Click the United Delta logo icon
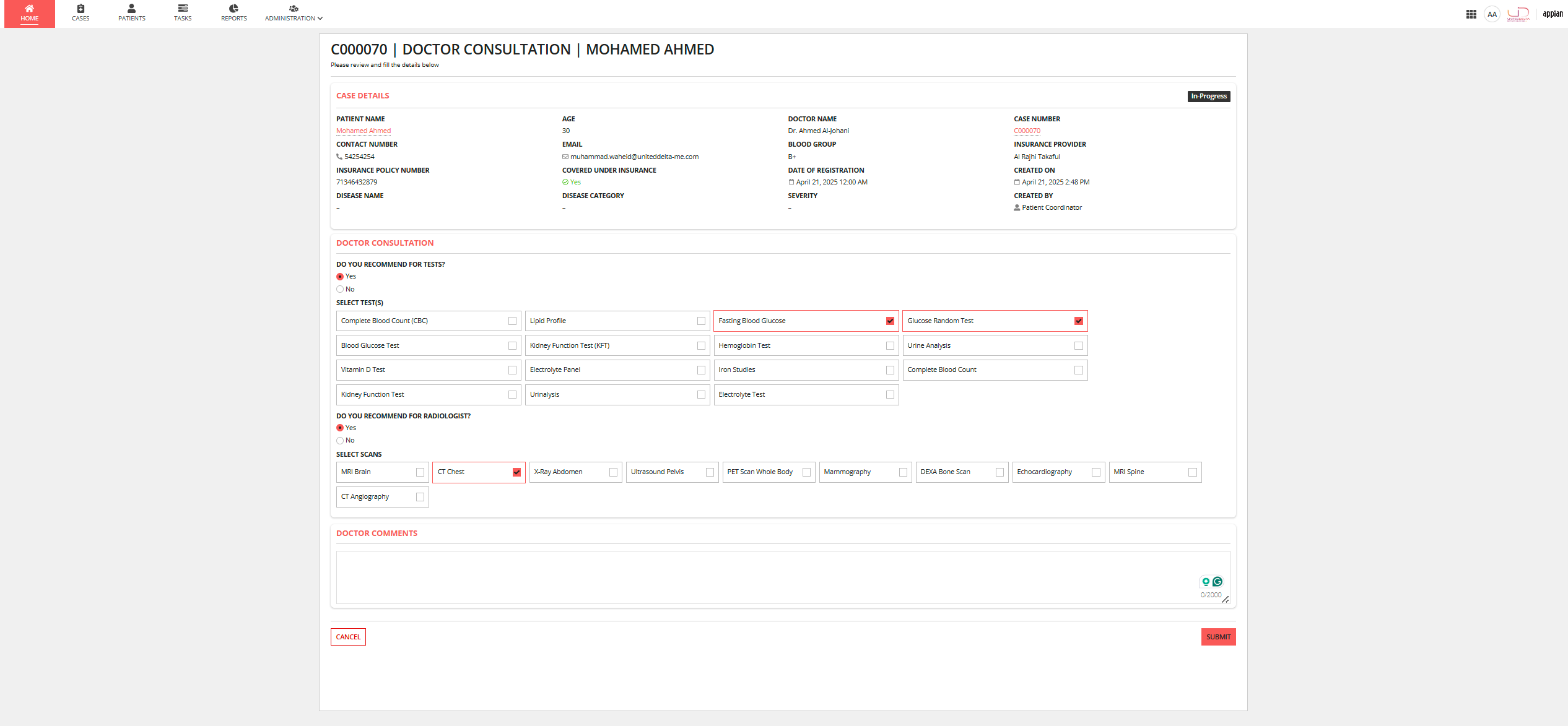Screen dimensions: 1568x726 pyautogui.click(x=1518, y=14)
